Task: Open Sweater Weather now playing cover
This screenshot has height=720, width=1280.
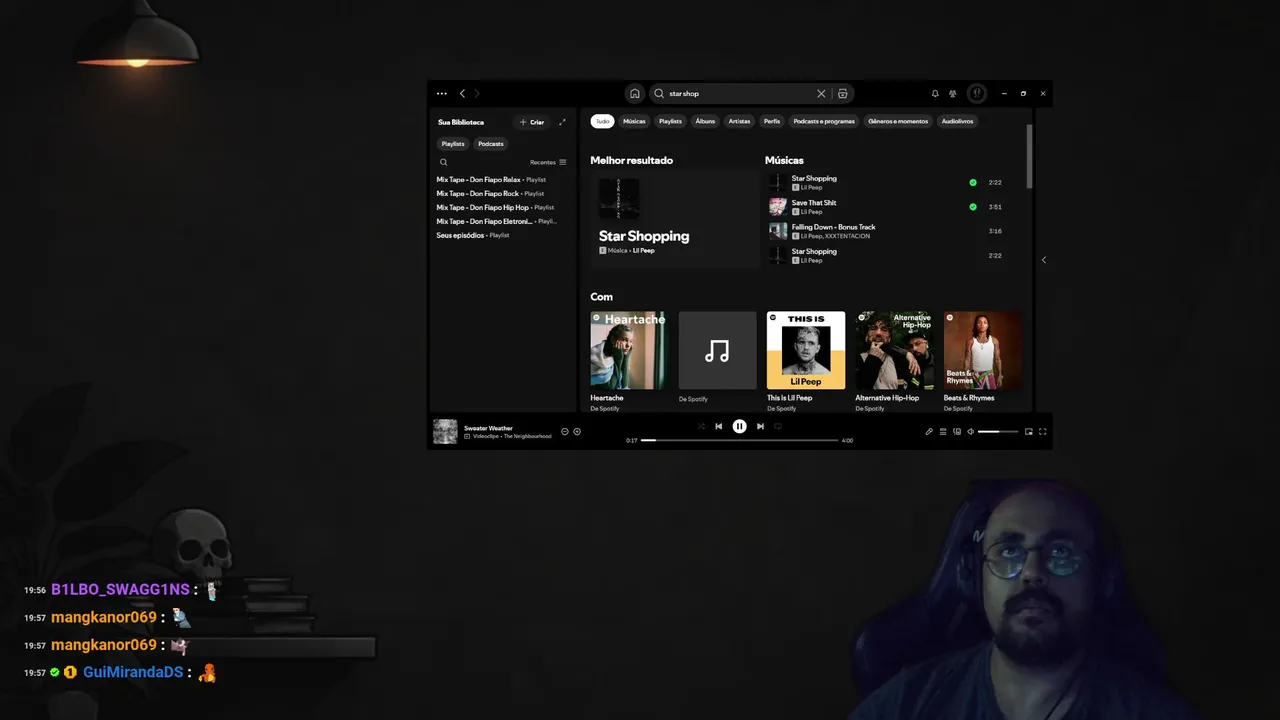Action: (x=445, y=431)
